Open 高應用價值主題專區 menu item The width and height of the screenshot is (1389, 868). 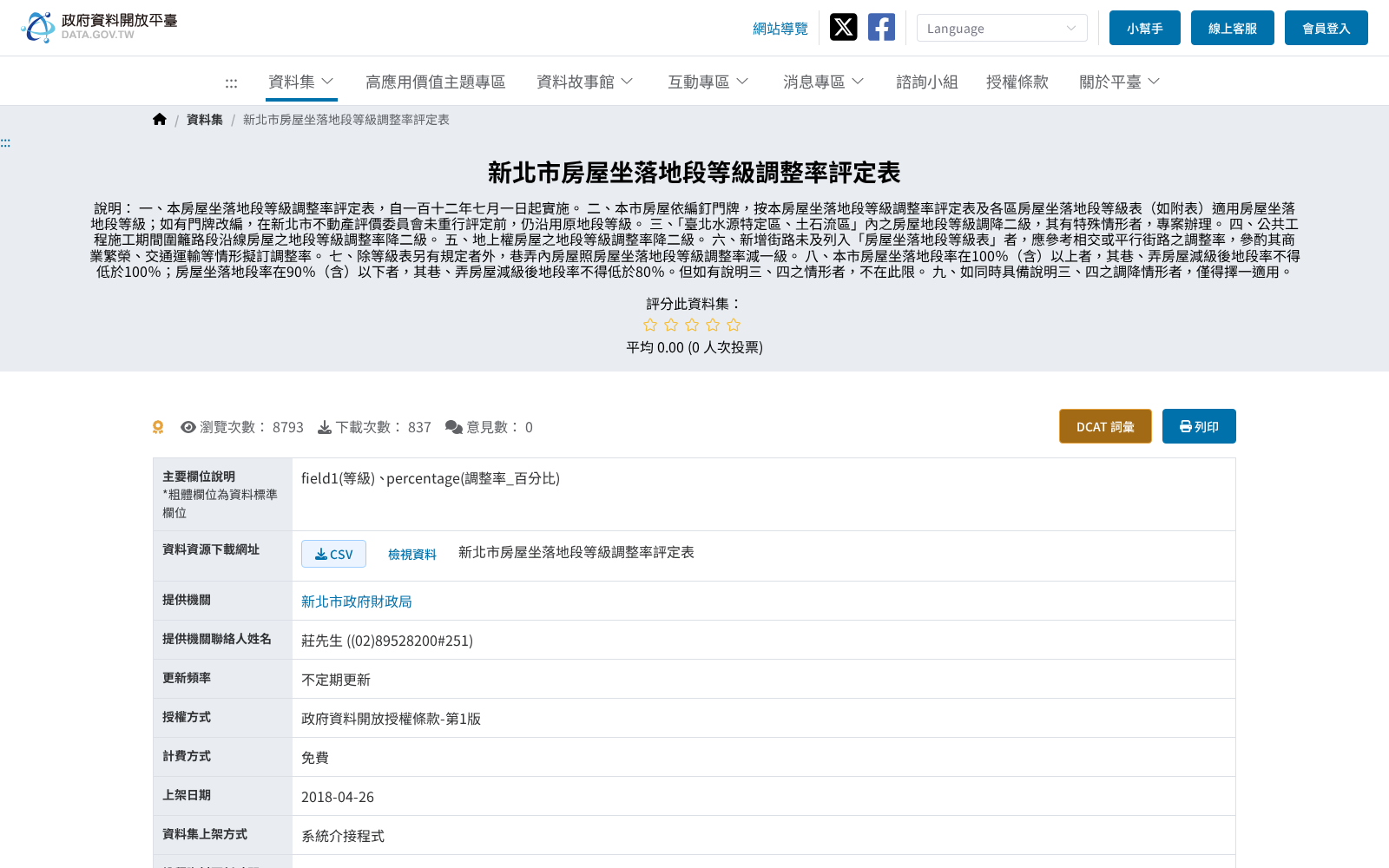[436, 82]
